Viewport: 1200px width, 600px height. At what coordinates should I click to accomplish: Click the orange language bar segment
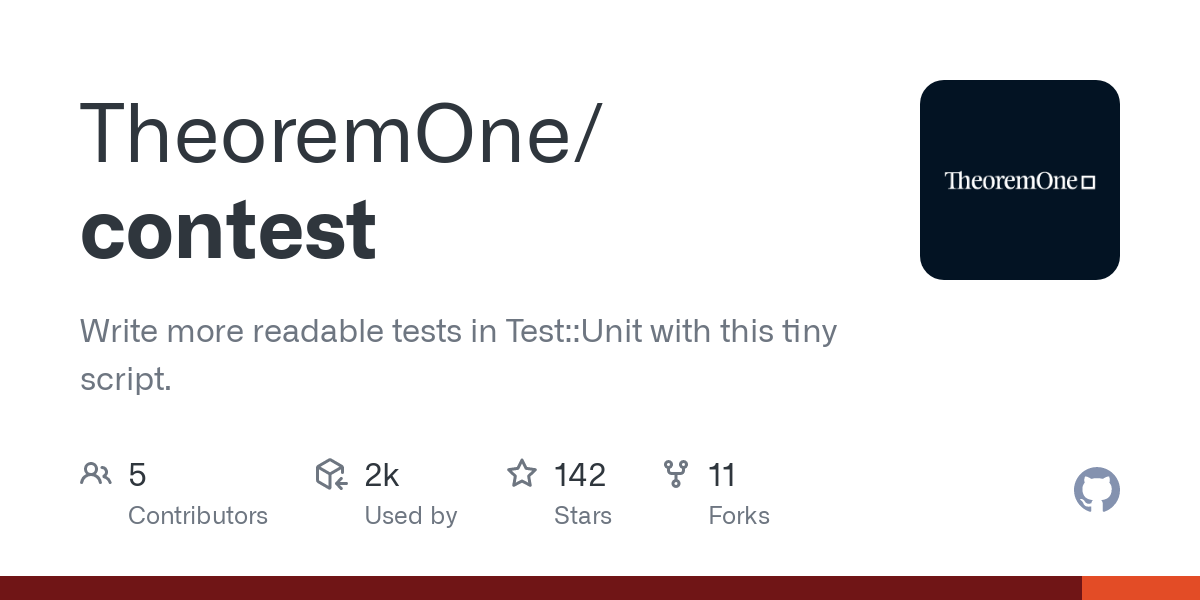tap(1141, 588)
